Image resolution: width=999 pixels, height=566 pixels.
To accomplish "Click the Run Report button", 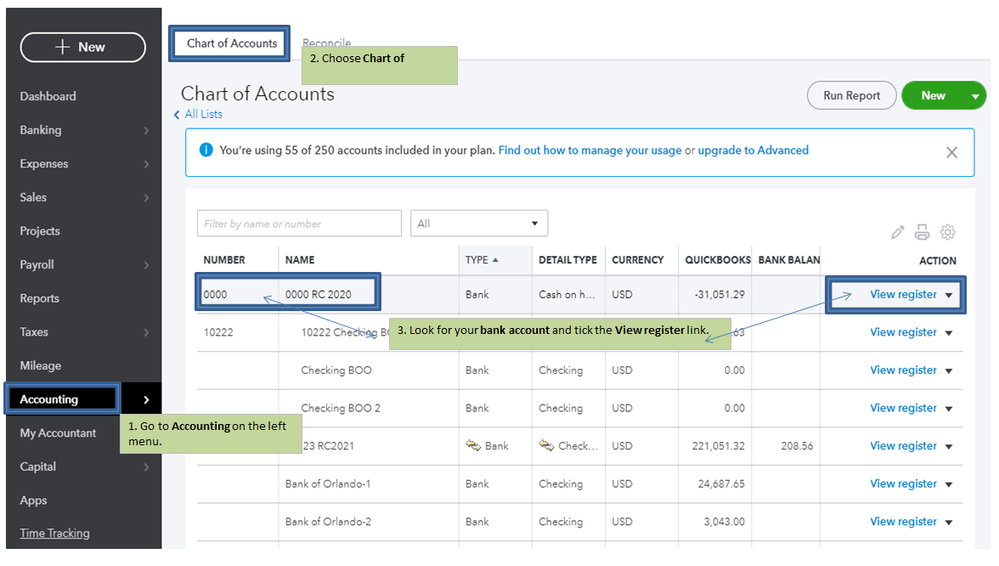I will coord(851,96).
